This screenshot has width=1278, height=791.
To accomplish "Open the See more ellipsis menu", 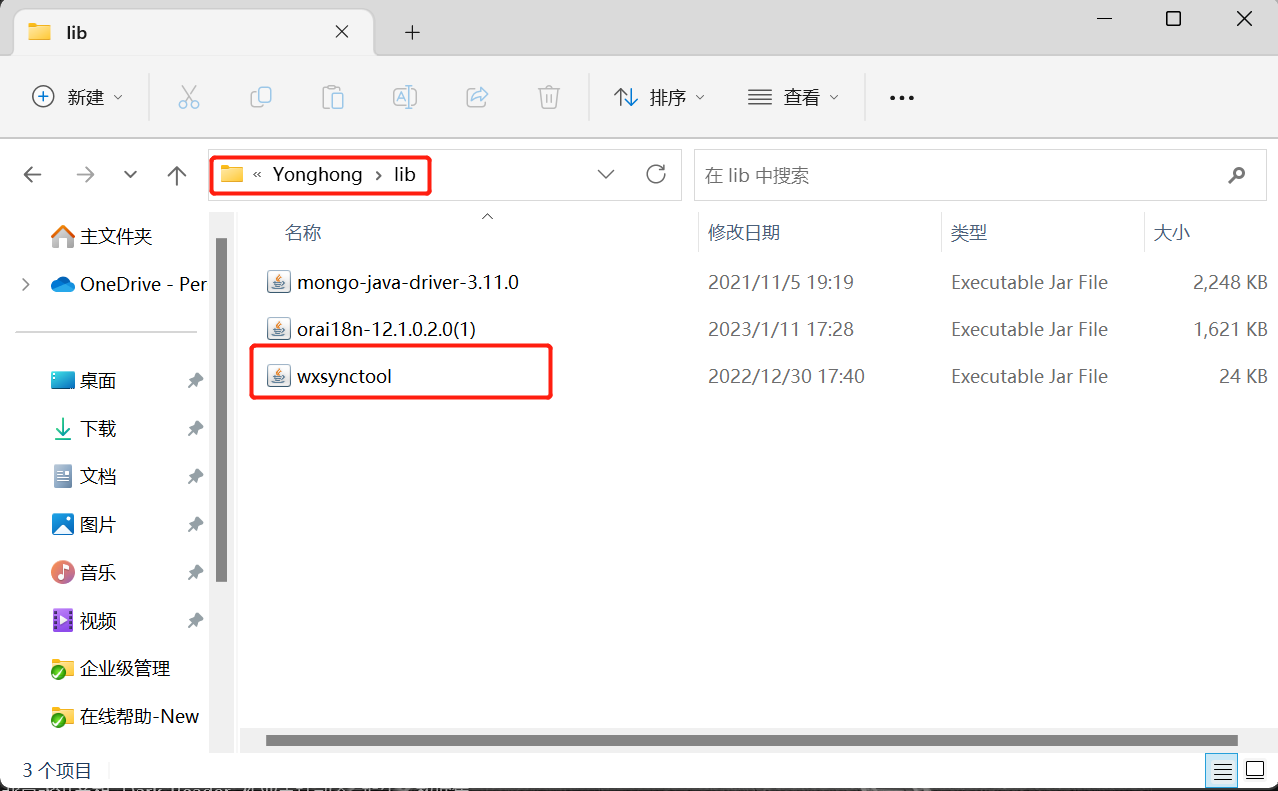I will click(x=902, y=98).
